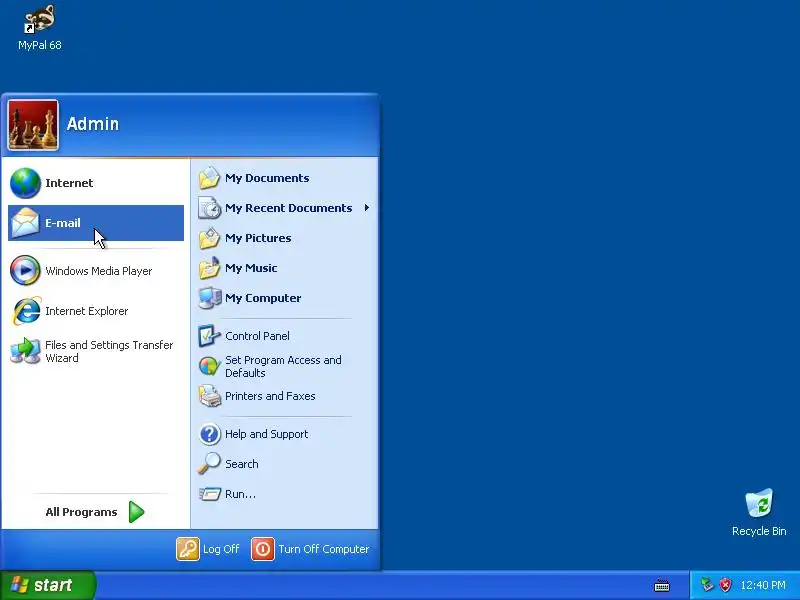Choose the Internet Explorer text label
The width and height of the screenshot is (800, 600).
click(x=86, y=311)
